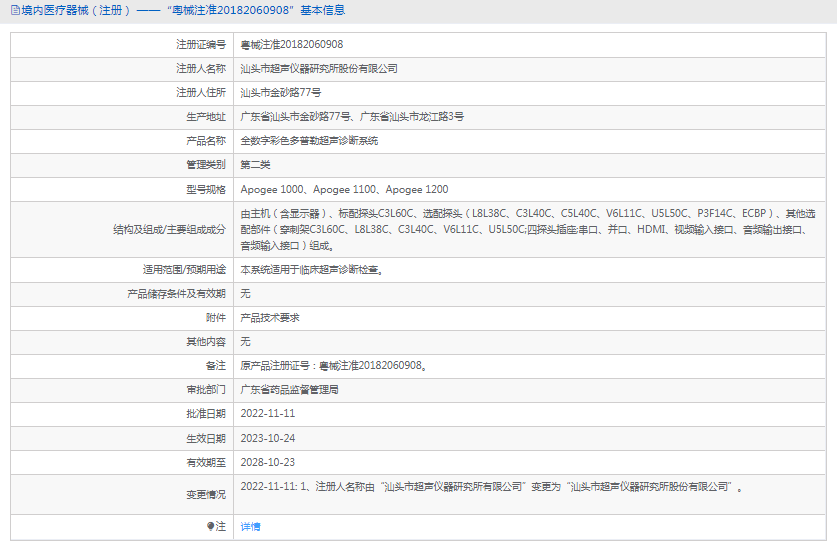The height and width of the screenshot is (549, 837).
Task: Click 无 in the 产品储存条件及有效期 row
Action: click(245, 294)
